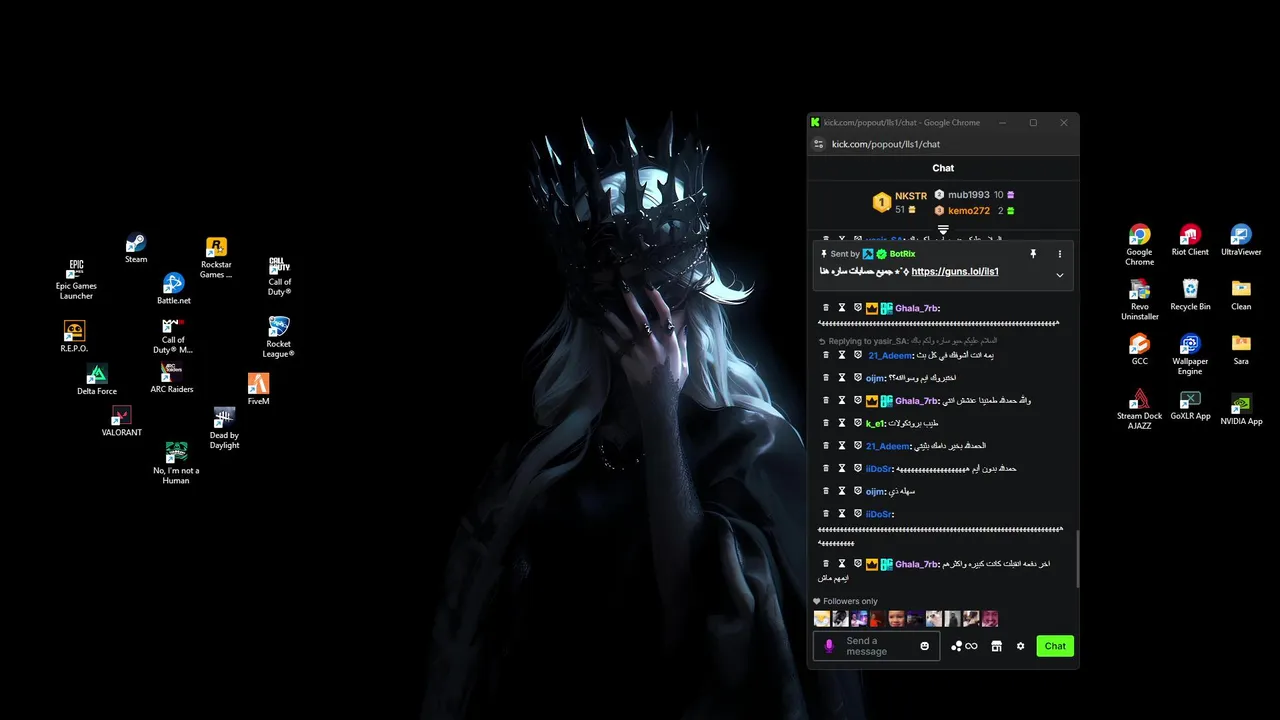Select the GoXLR App icon
Screen dimensions: 1280x720
pos(1190,405)
